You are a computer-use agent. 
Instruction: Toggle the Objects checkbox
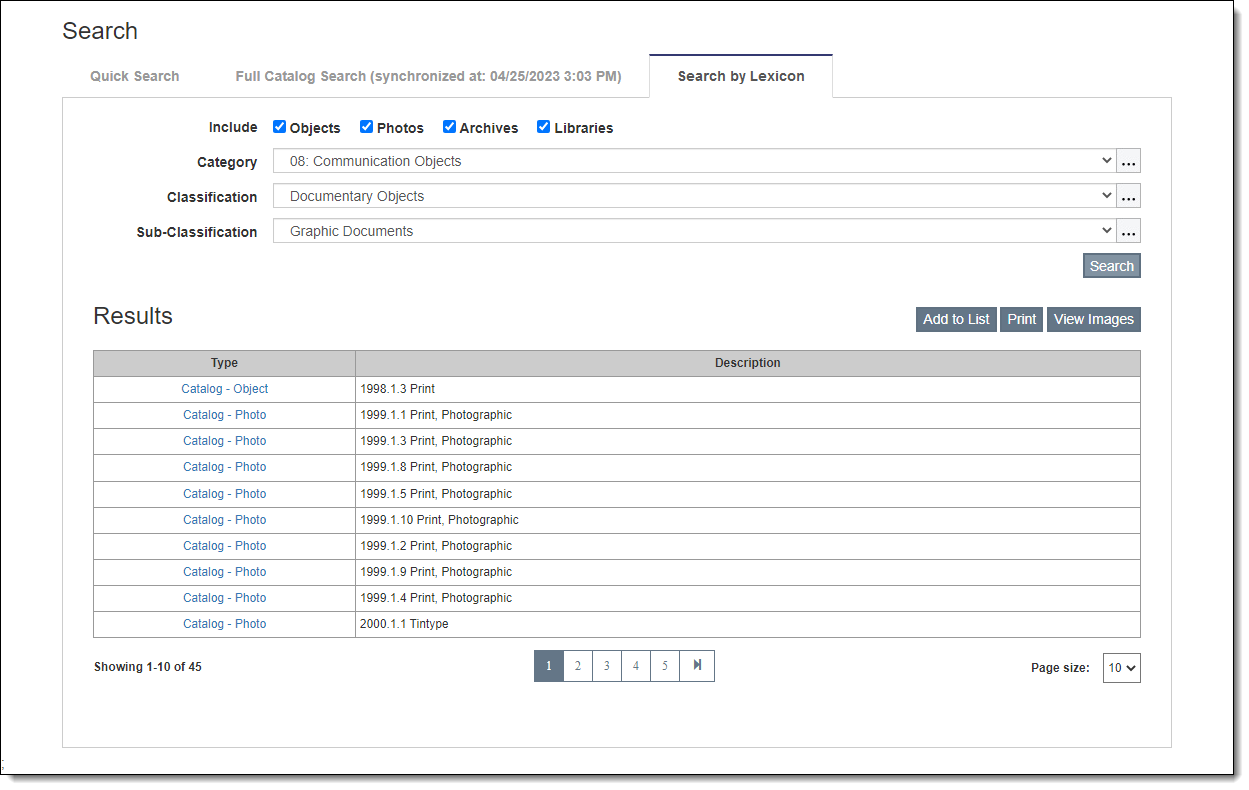coord(280,127)
